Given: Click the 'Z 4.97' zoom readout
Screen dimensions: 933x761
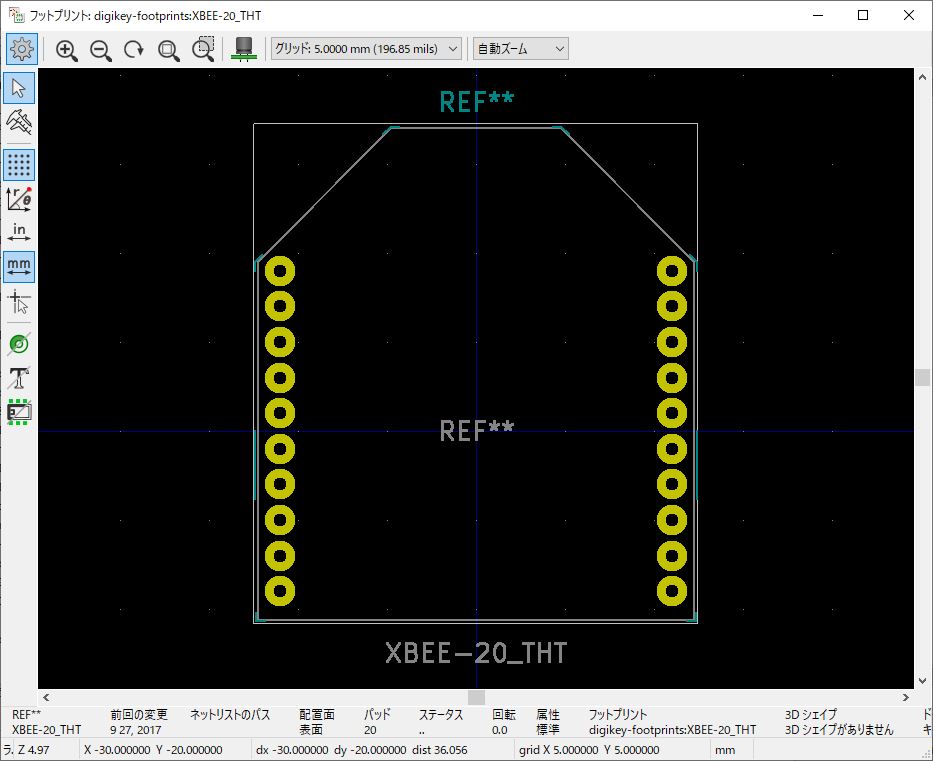Looking at the screenshot, I should coord(34,750).
